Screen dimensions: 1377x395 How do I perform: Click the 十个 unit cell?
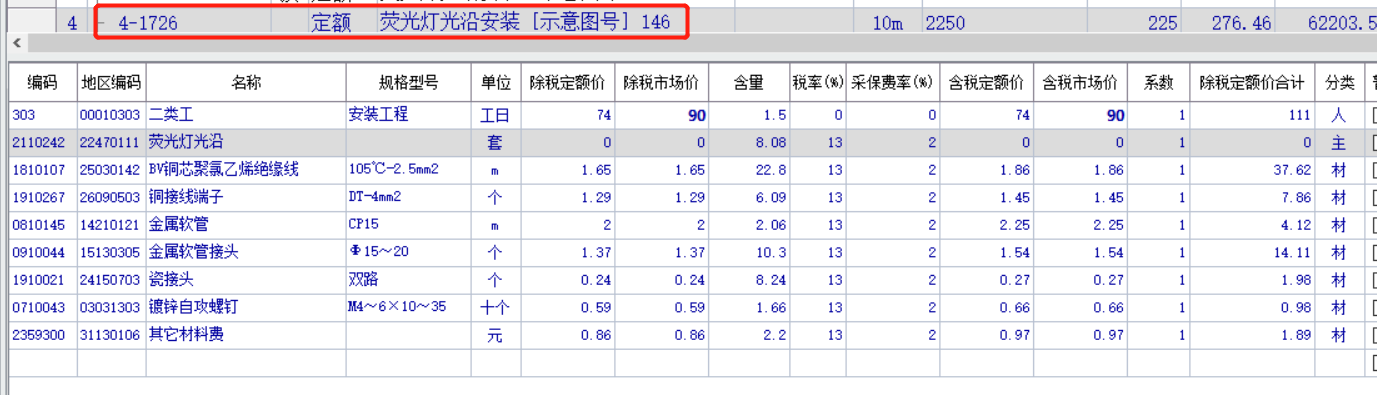(x=495, y=308)
